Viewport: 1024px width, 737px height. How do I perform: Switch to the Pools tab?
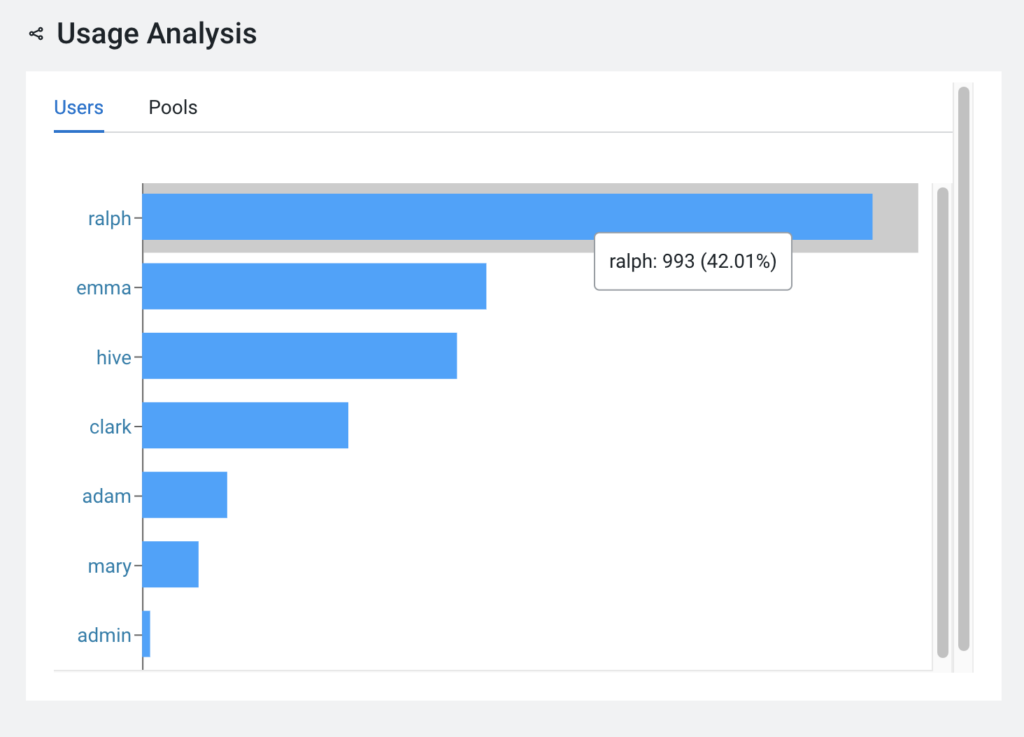[173, 107]
